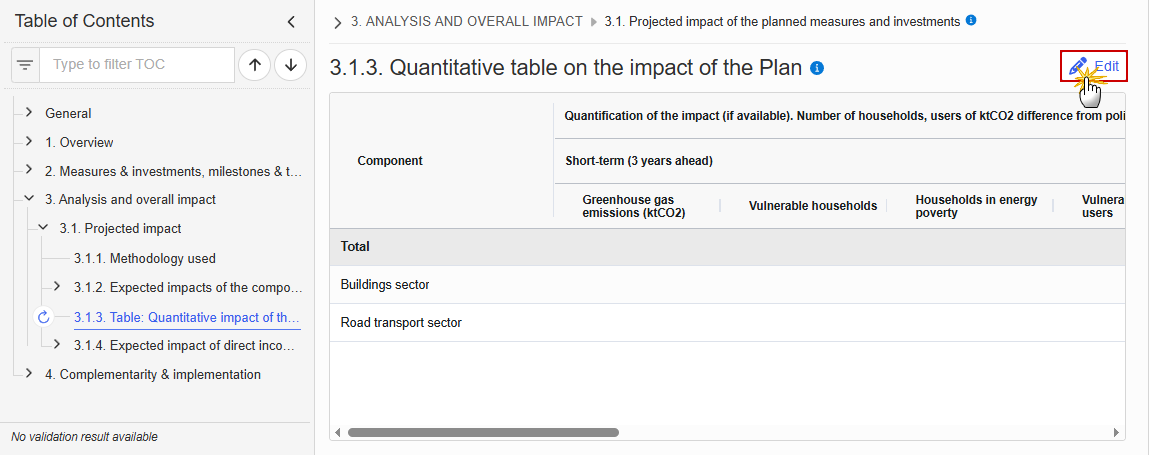The image size is (1149, 455).
Task: Click the Type to filter TOC field
Action: pos(137,65)
